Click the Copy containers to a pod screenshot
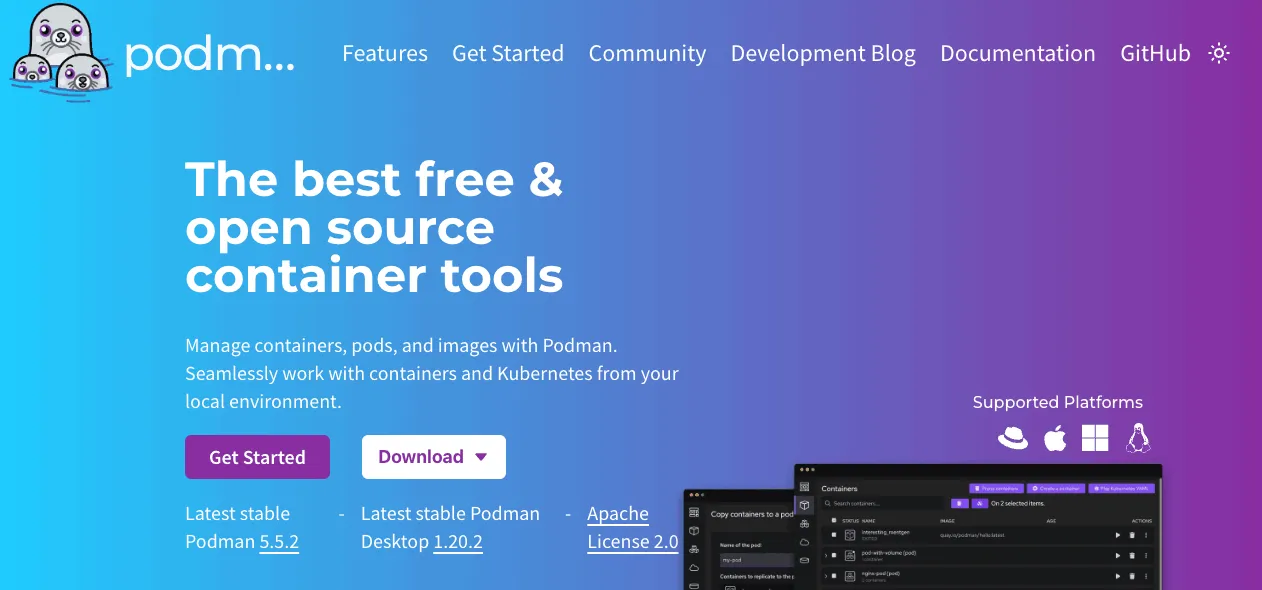This screenshot has width=1262, height=590. 738,540
